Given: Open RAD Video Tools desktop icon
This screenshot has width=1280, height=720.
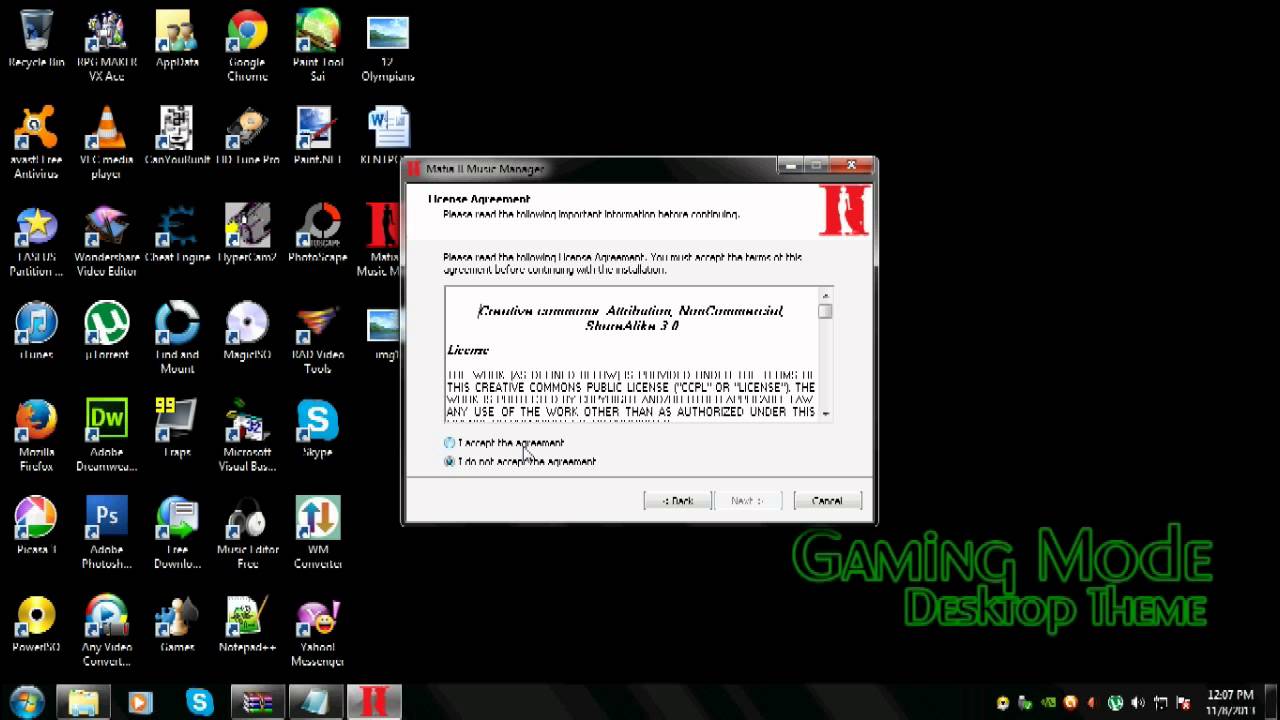Looking at the screenshot, I should (318, 338).
